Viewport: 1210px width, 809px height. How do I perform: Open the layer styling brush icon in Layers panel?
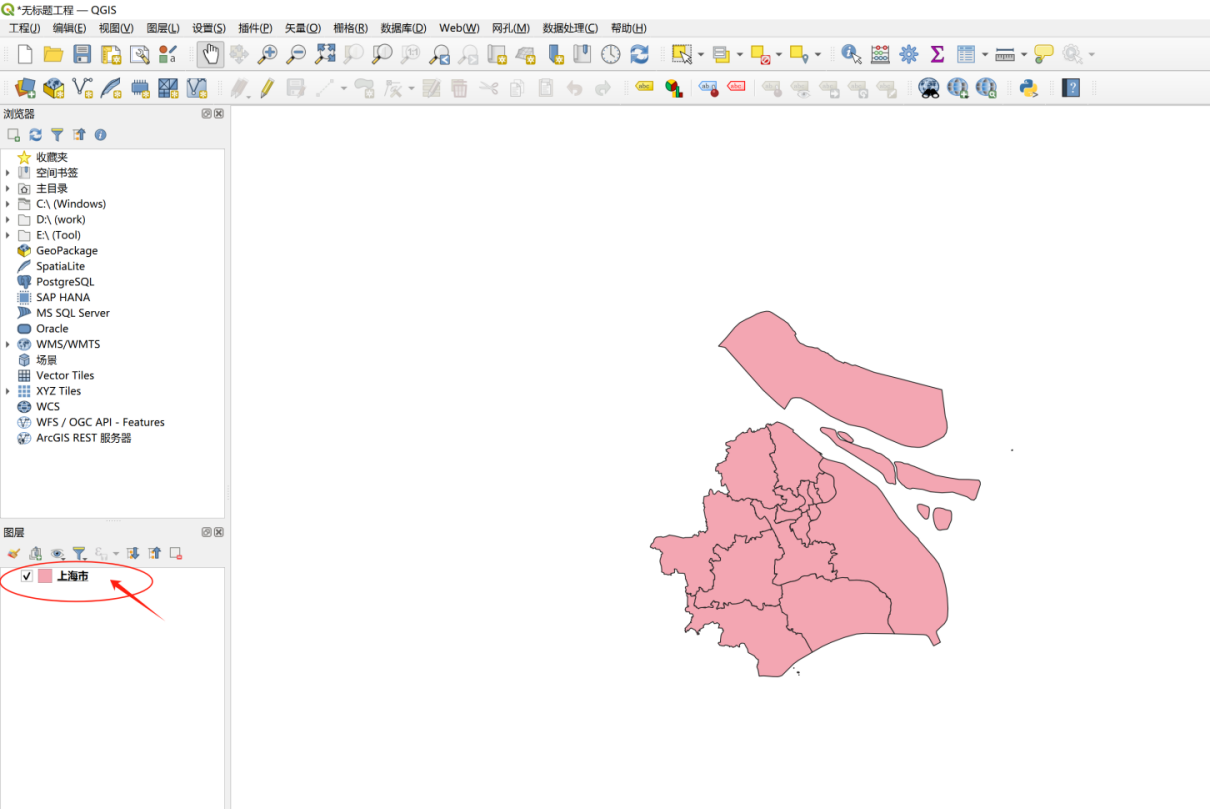tap(13, 553)
